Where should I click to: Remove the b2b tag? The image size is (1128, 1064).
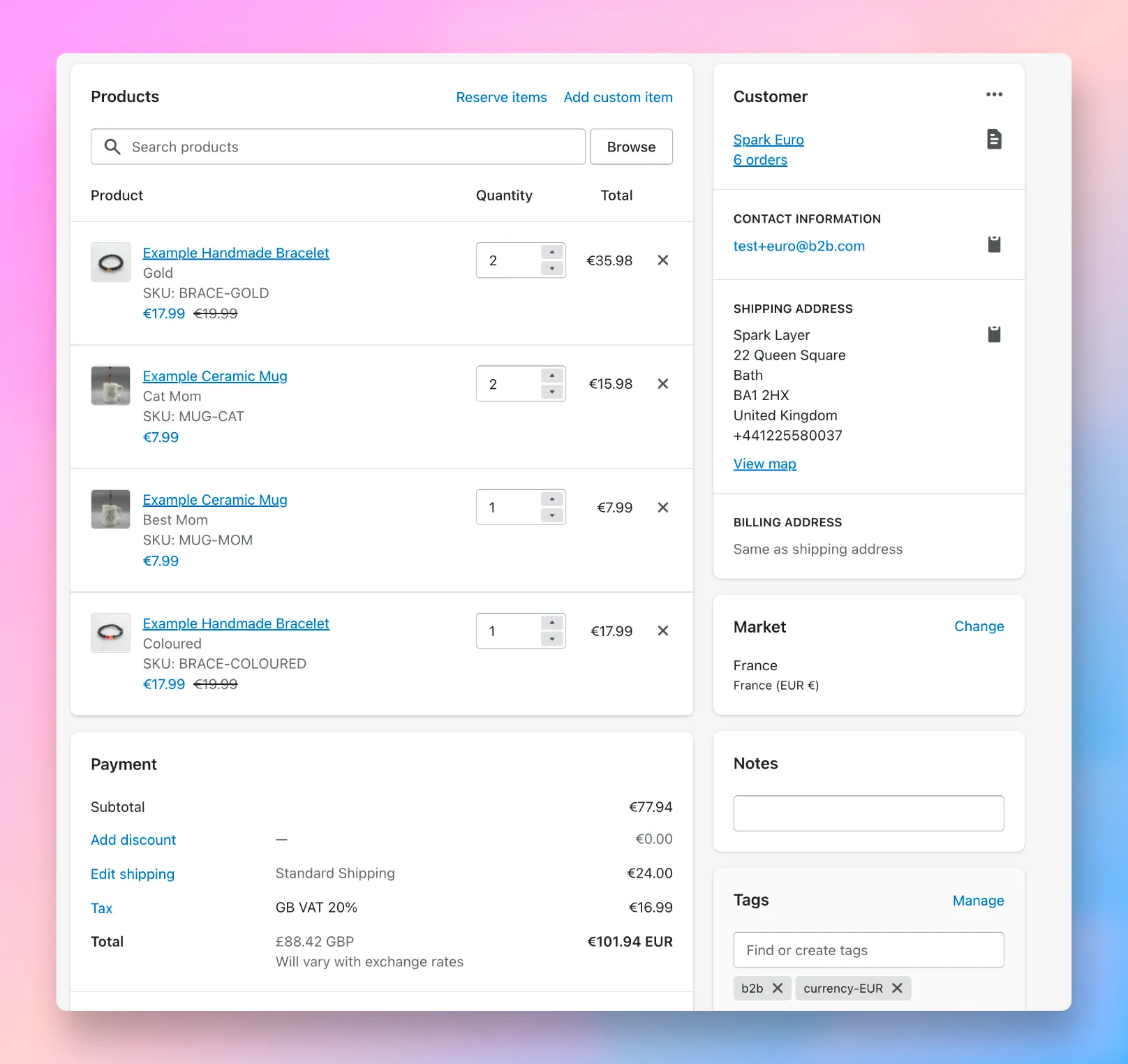[778, 988]
